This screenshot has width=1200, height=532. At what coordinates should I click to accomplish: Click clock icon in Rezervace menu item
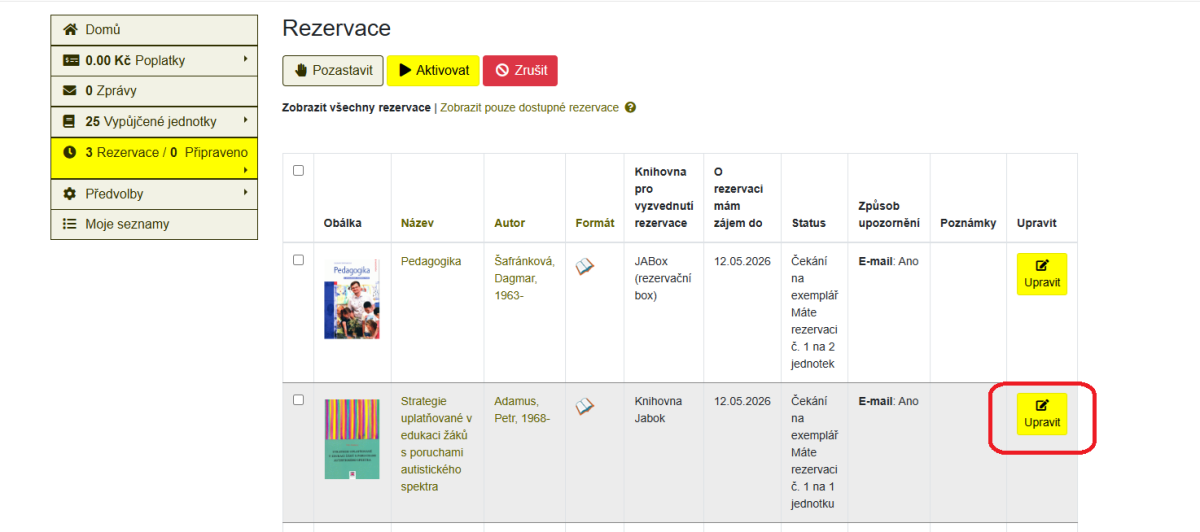pyautogui.click(x=70, y=153)
